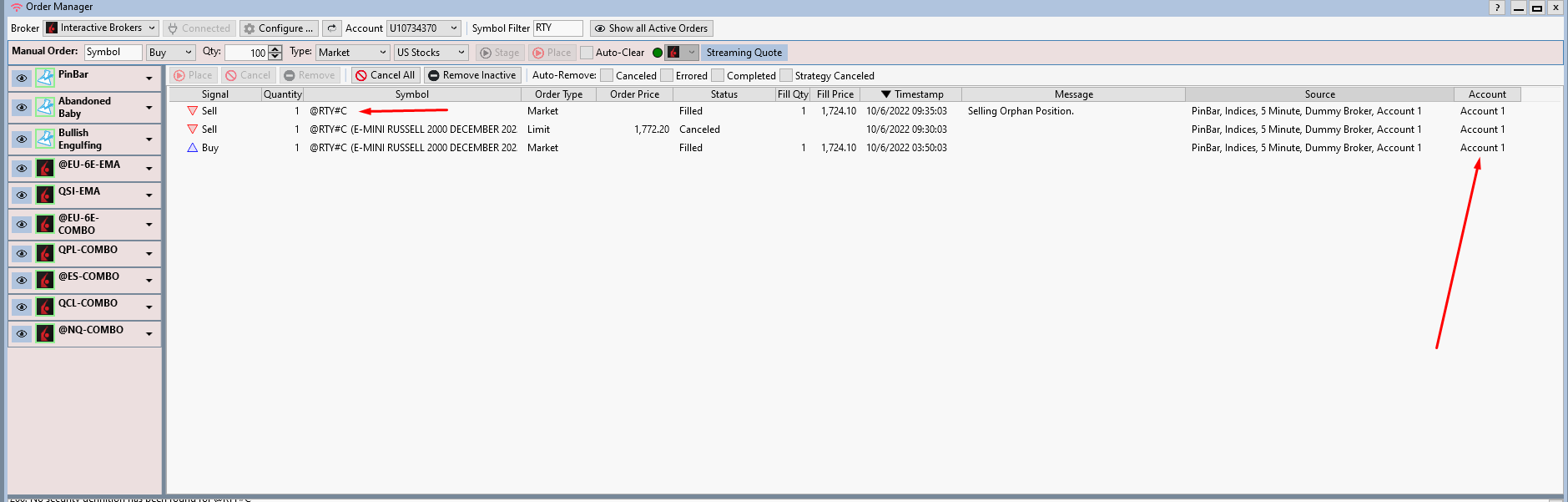Expand the PinBar strategy dropdown arrow

149,79
